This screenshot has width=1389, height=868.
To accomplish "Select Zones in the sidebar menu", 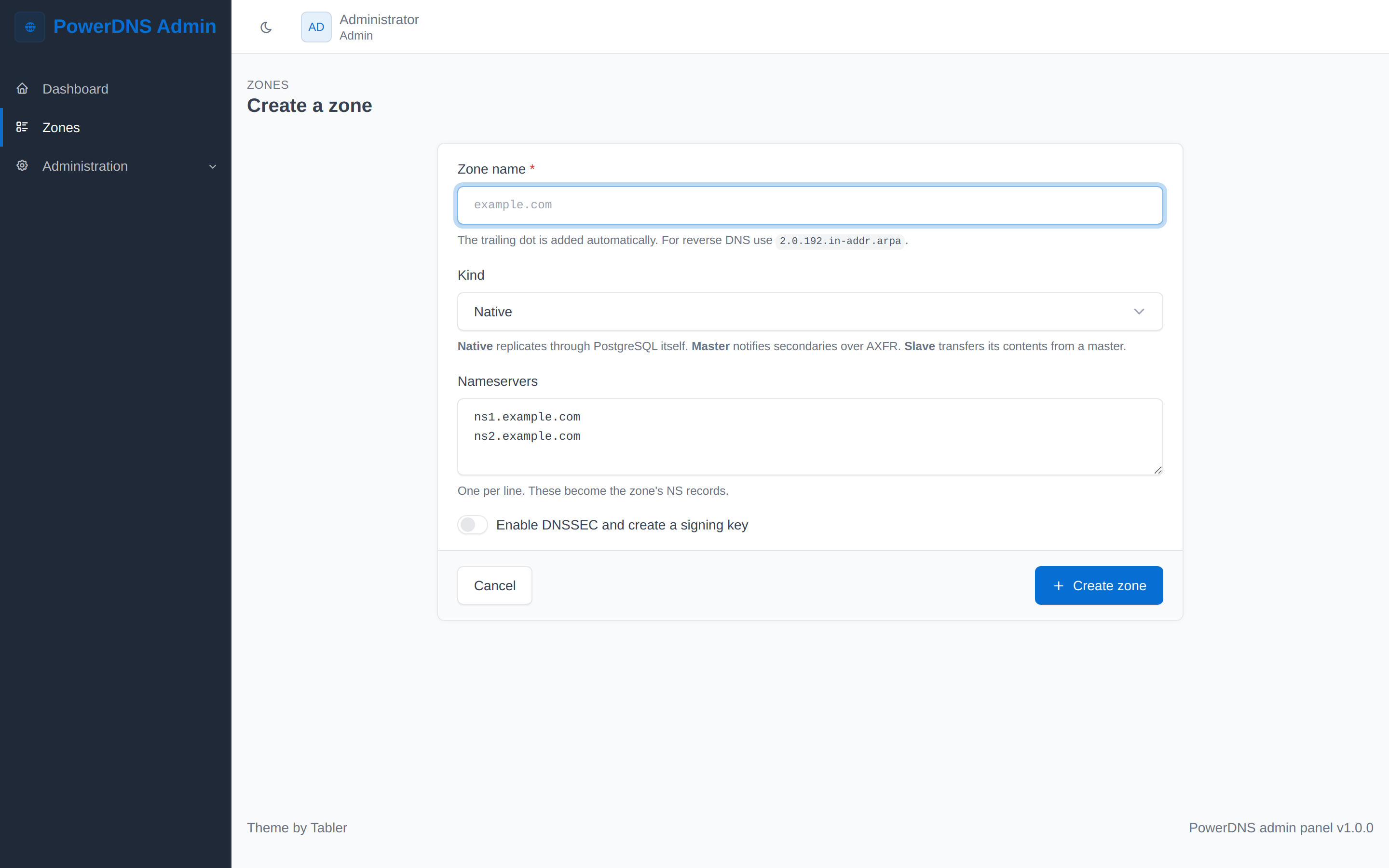I will point(116,127).
